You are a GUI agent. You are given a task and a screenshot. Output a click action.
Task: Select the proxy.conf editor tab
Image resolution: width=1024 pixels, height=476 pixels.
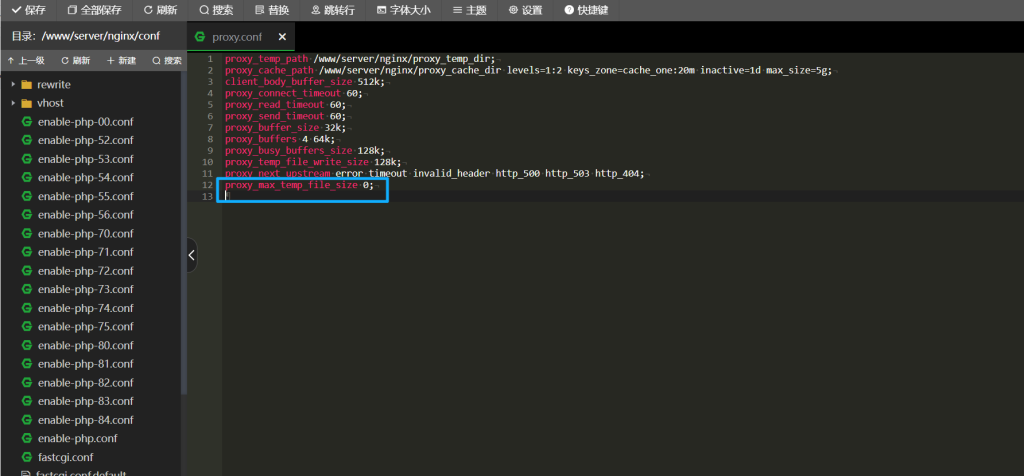pos(234,37)
